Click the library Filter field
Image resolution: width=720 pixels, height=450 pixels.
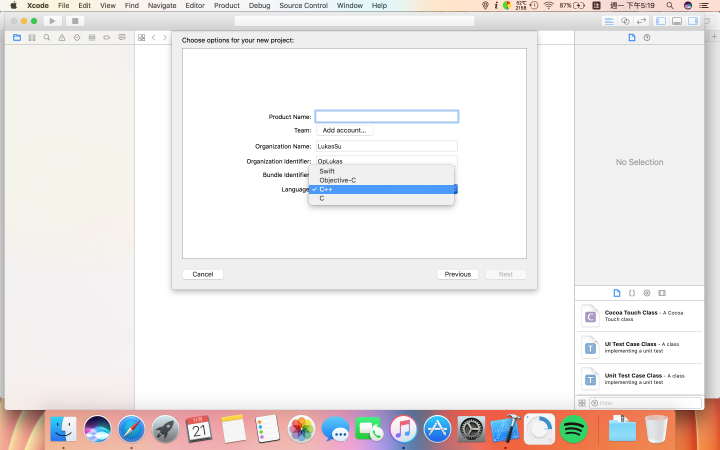(646, 403)
